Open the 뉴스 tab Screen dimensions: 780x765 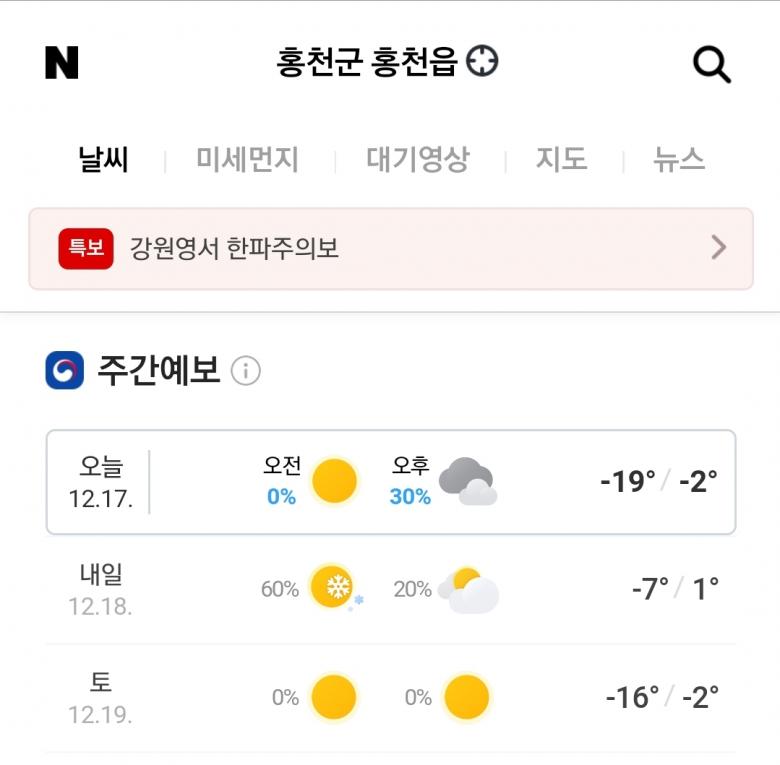click(679, 160)
